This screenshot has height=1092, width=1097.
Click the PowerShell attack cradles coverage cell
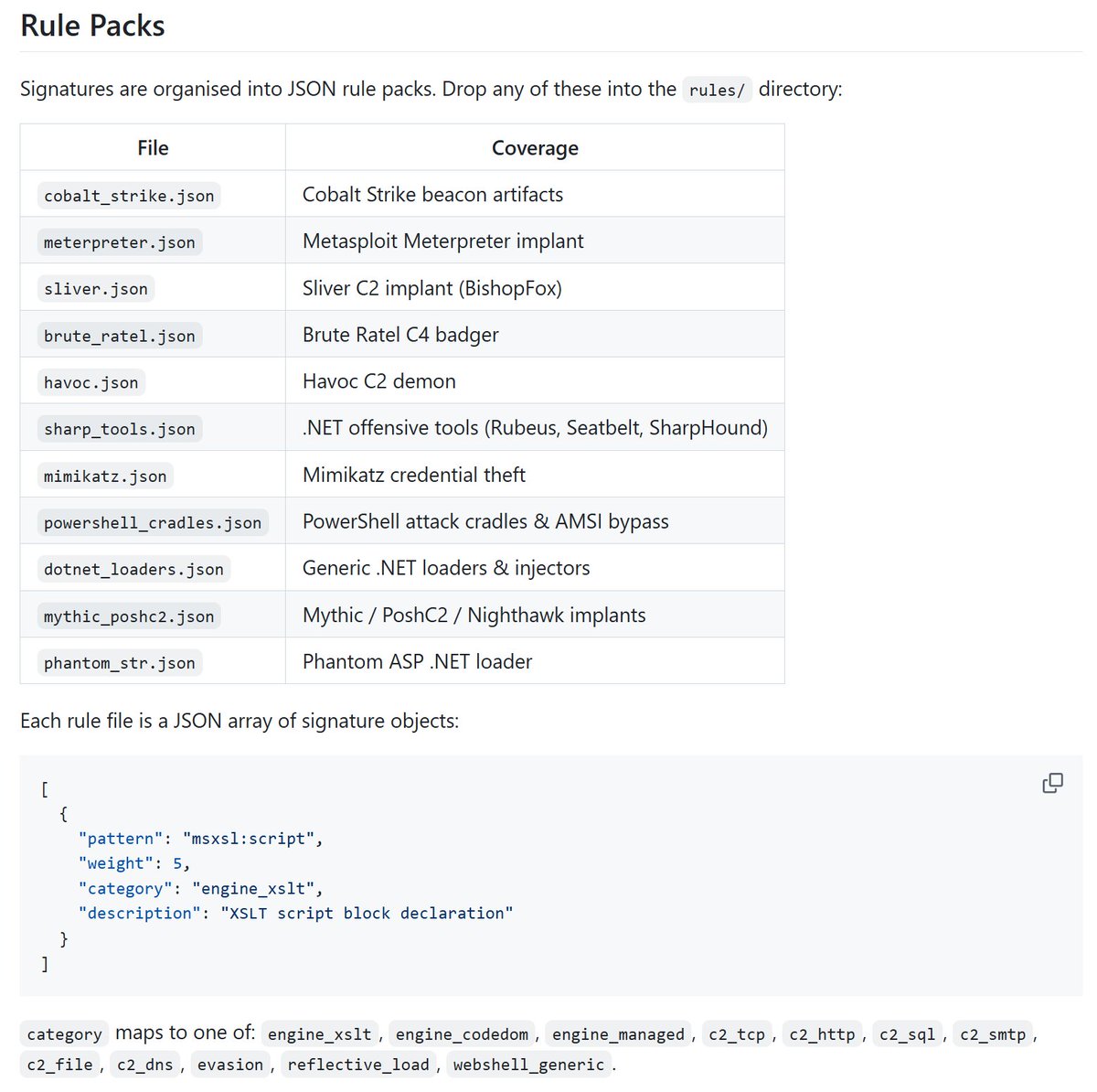tap(535, 520)
